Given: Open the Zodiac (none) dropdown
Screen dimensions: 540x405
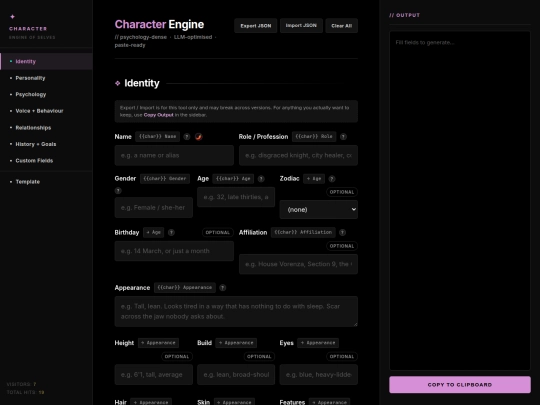Looking at the screenshot, I should tap(319, 209).
